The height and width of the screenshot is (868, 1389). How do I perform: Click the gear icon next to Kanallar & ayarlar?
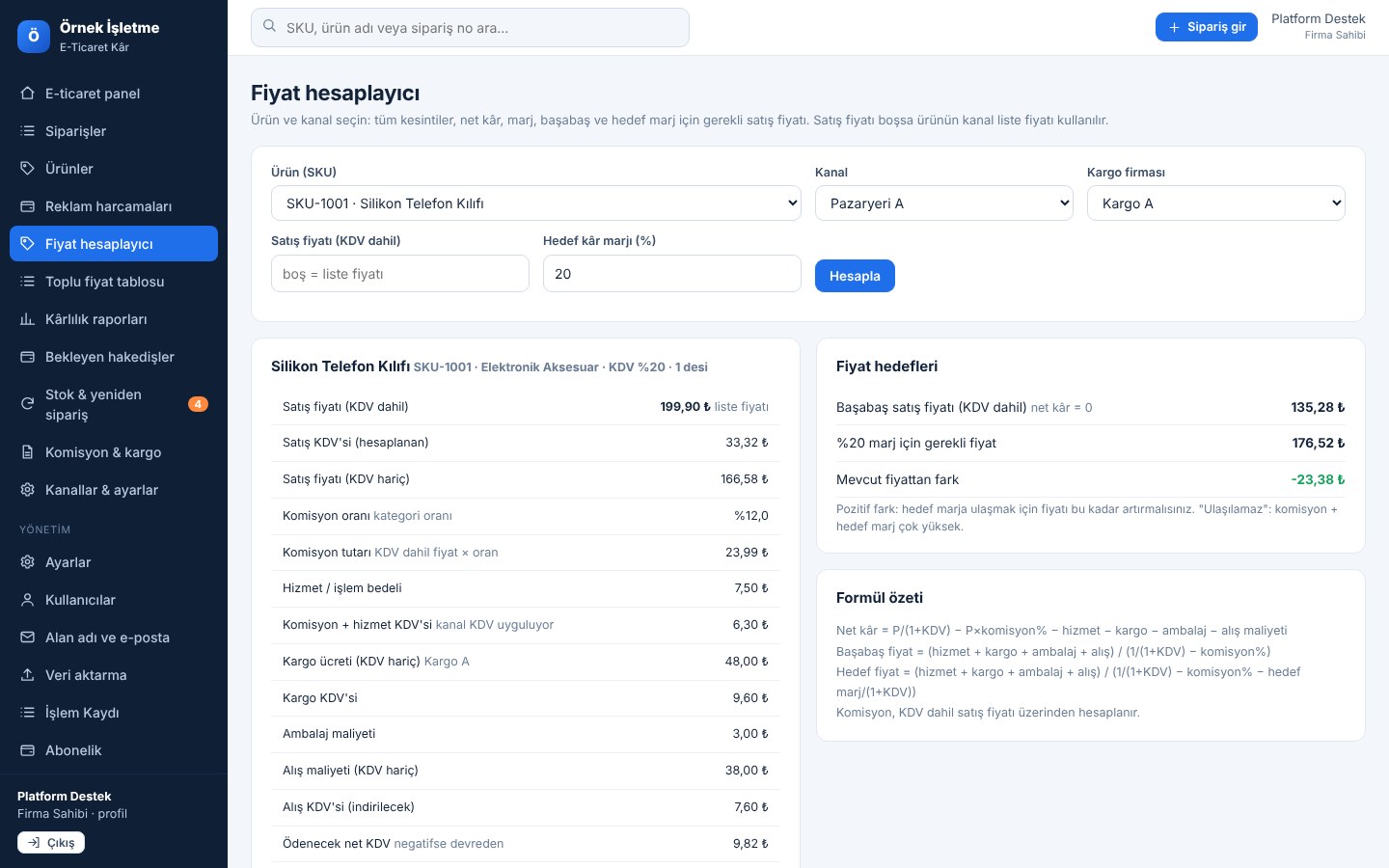point(28,490)
